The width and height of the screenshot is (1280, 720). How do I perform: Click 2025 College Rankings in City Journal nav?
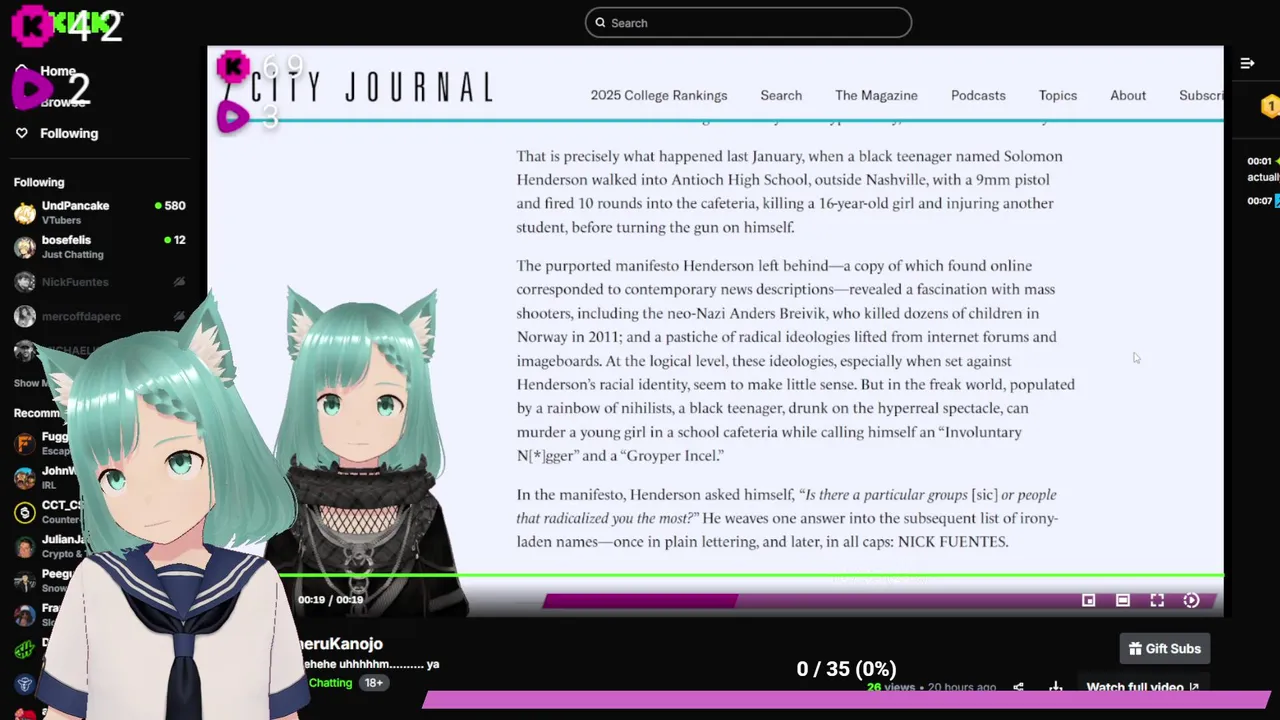click(658, 95)
